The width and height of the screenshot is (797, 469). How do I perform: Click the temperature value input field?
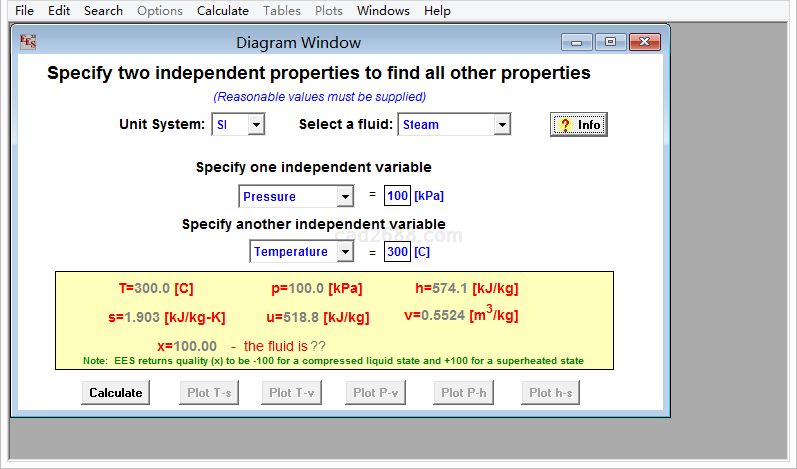pos(397,252)
